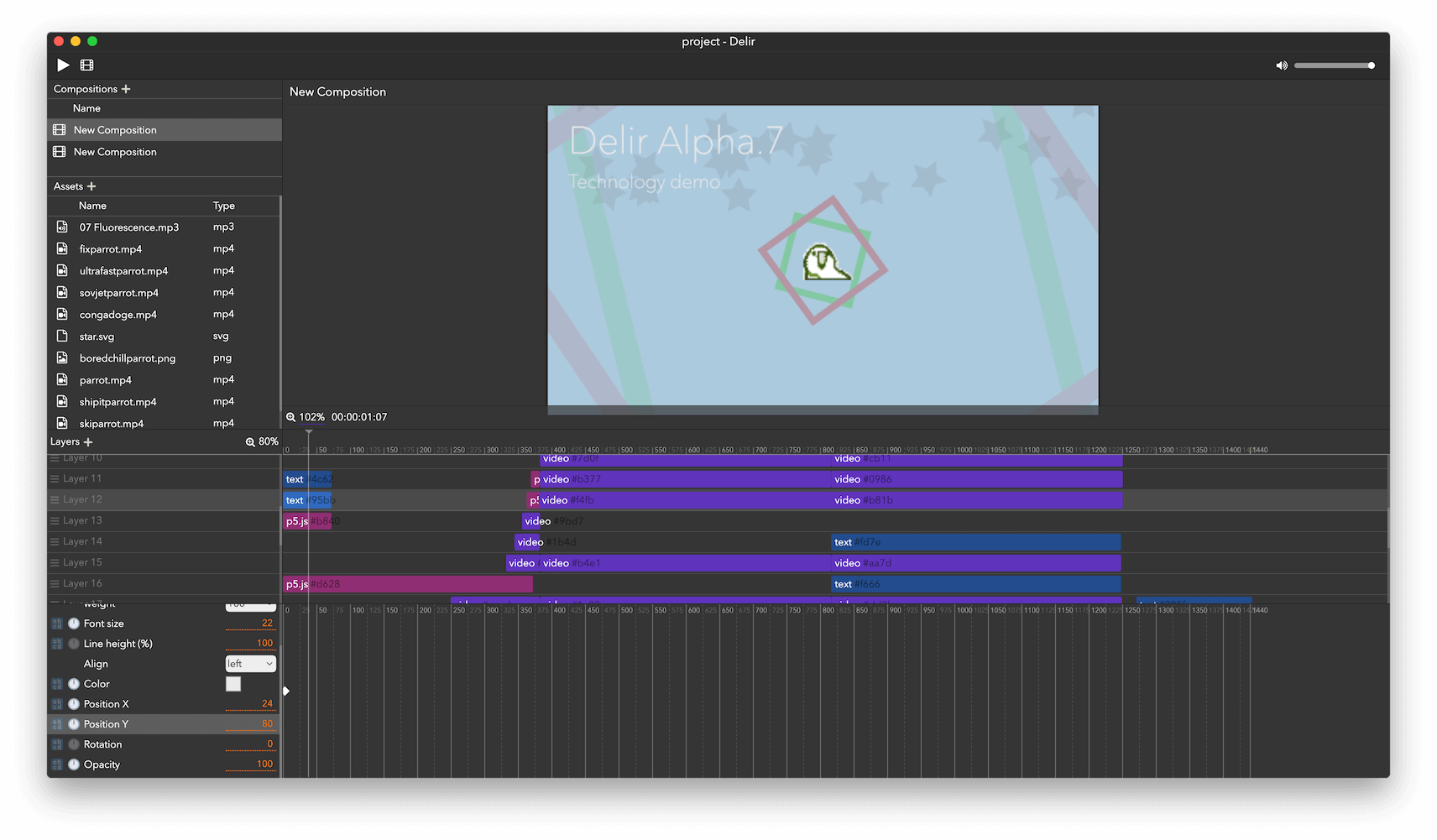Click the star.svg file icon
The height and width of the screenshot is (840, 1437).
pos(62,337)
